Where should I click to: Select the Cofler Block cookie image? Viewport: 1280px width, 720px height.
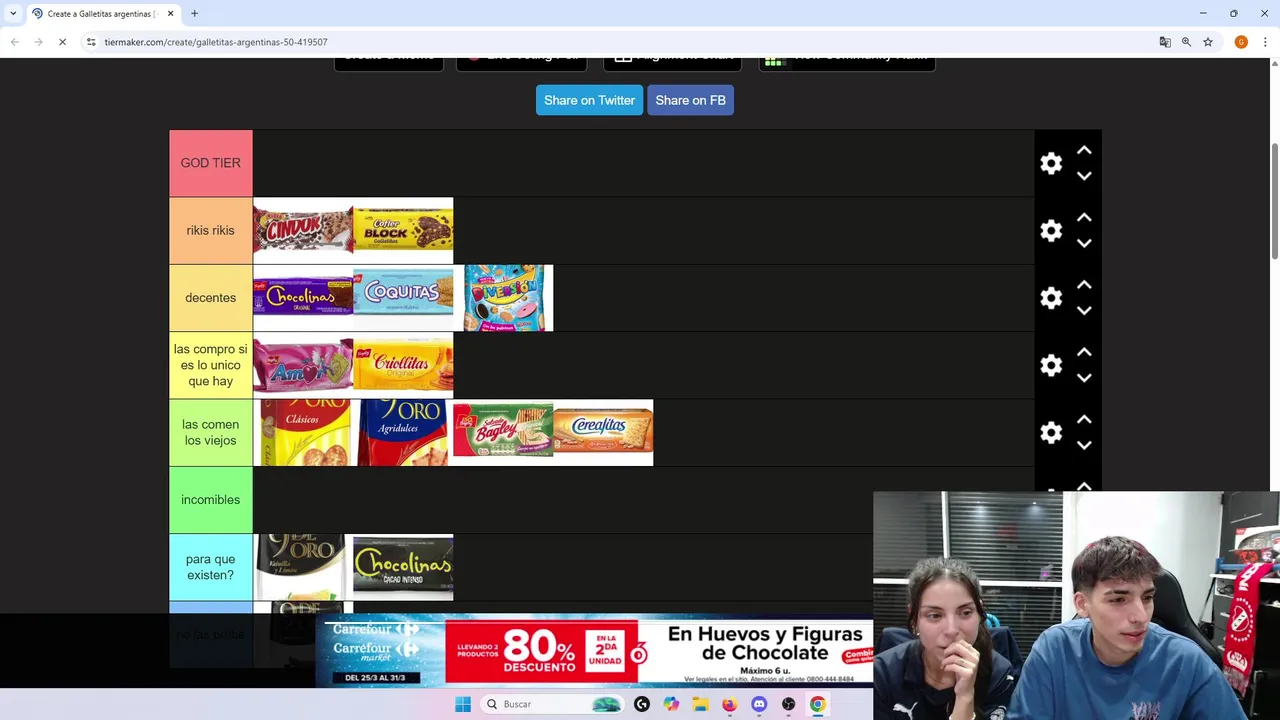[x=403, y=230]
